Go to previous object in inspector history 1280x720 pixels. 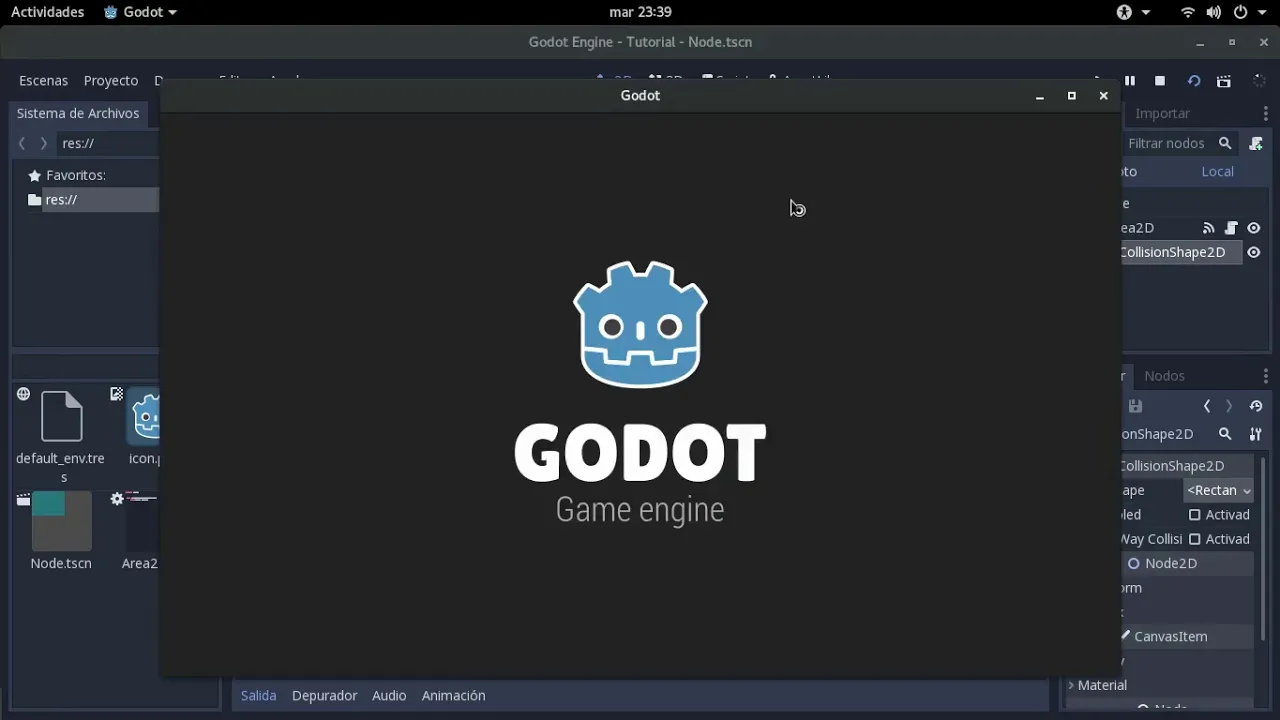click(x=1207, y=406)
